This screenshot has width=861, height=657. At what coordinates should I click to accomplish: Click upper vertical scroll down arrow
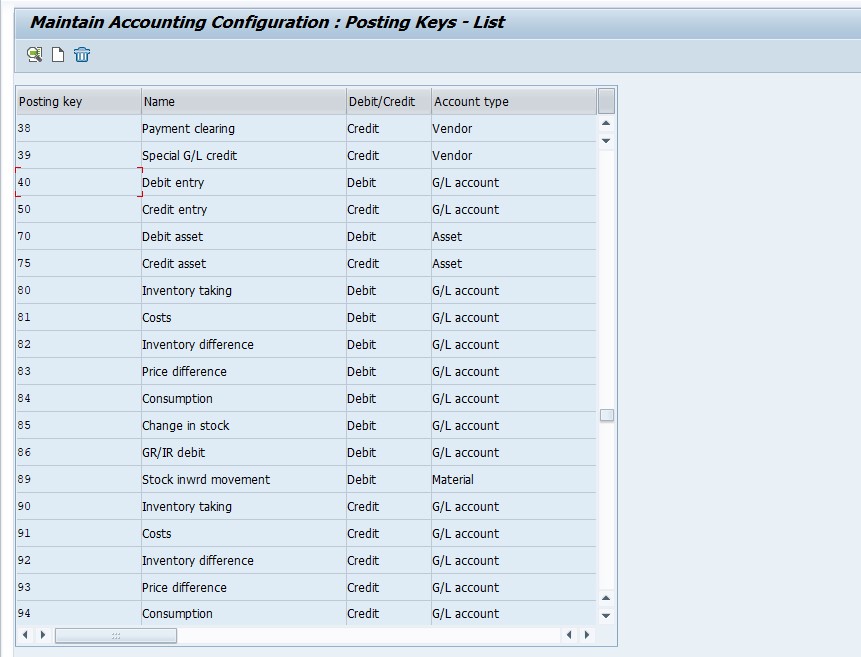click(606, 141)
